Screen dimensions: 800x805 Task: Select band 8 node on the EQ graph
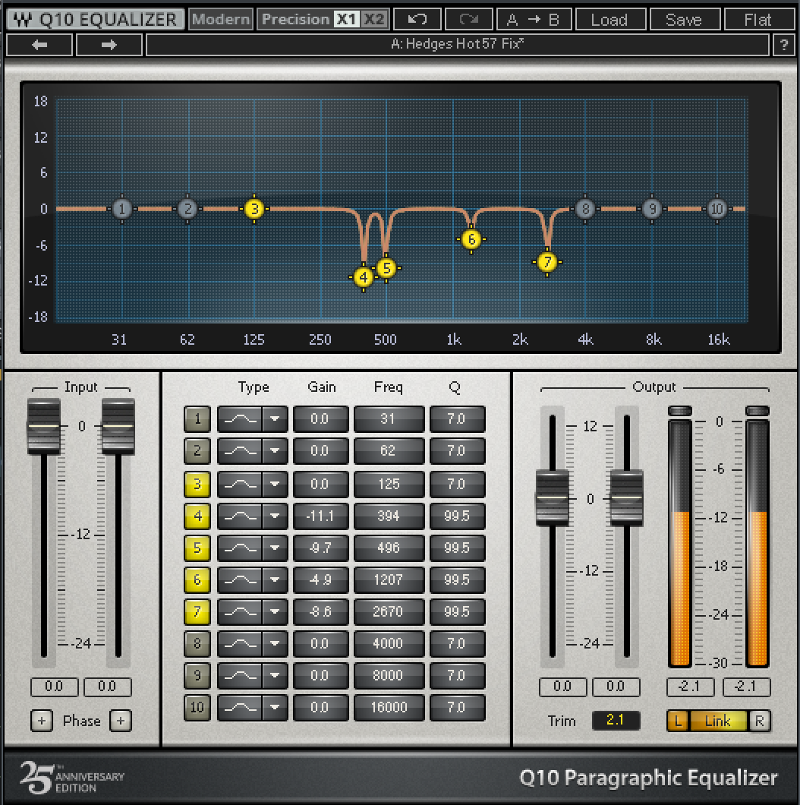[x=585, y=209]
